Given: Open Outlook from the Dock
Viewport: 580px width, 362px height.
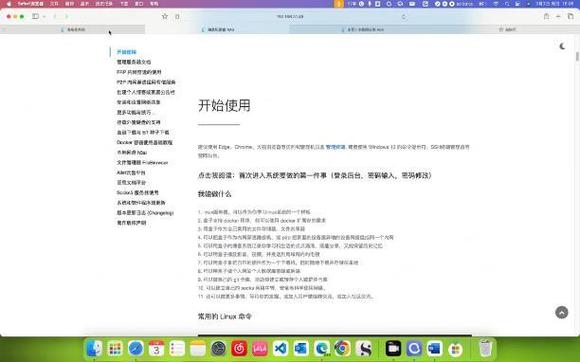Looking at the screenshot, I should pos(301,348).
